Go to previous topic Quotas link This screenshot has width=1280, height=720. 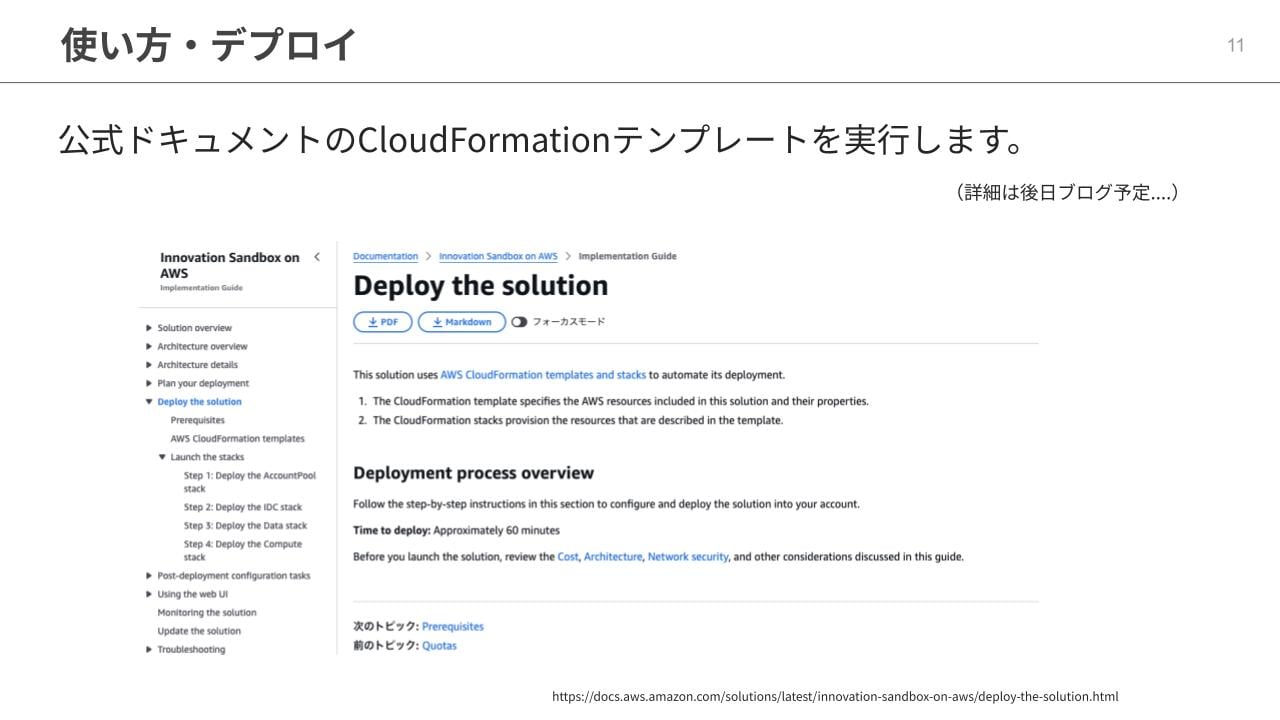439,646
